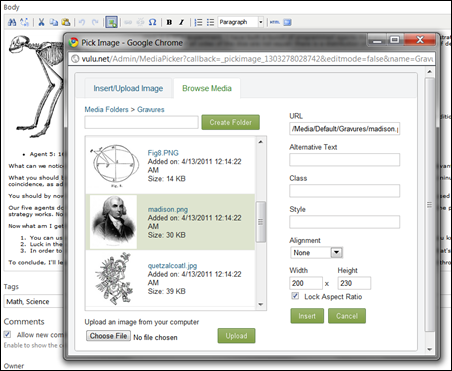Select the Browse Media tab
This screenshot has width=452, height=371.
[x=207, y=88]
